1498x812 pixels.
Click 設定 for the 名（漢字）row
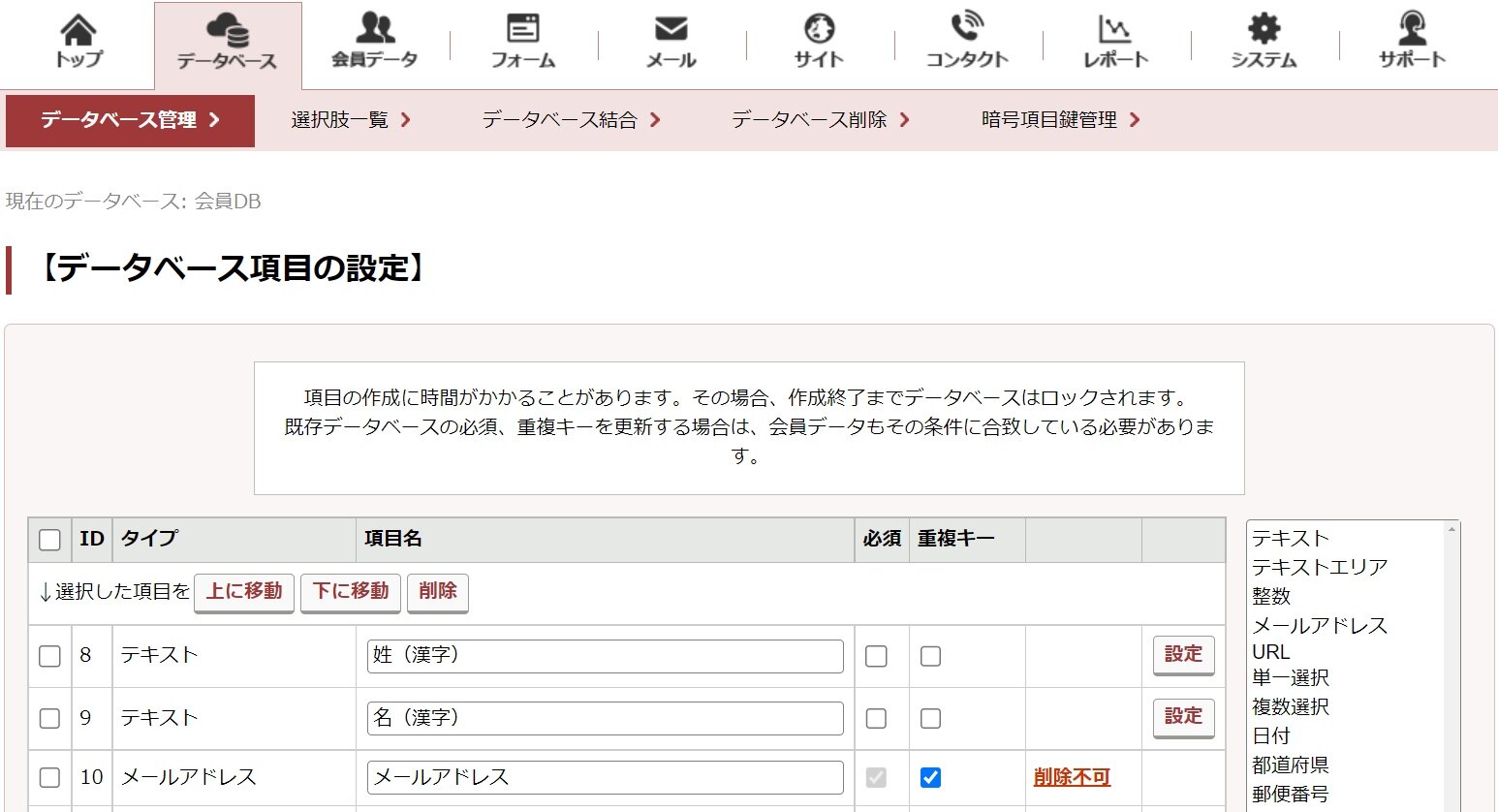tap(1182, 718)
